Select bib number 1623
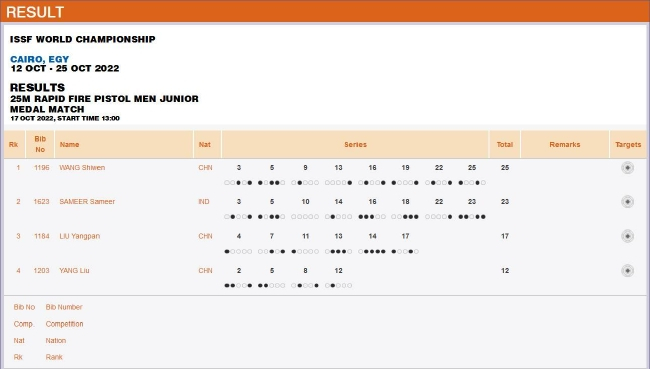Image resolution: width=650 pixels, height=369 pixels. tap(41, 201)
